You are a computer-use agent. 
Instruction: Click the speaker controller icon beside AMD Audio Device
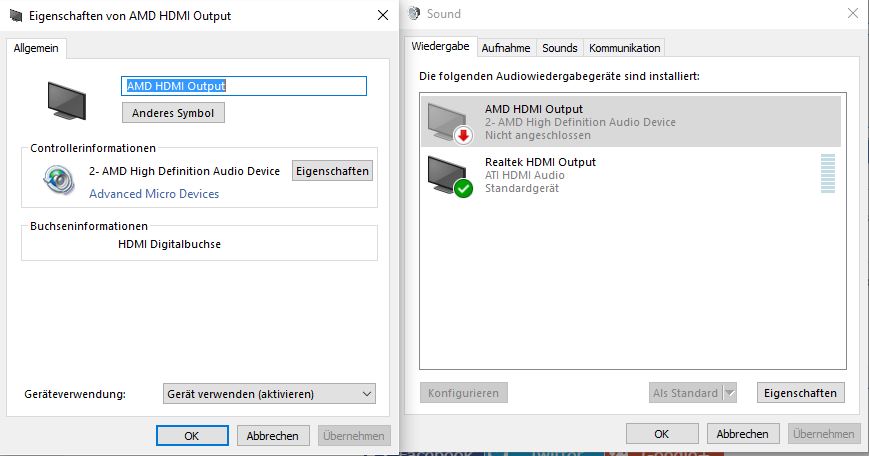[x=59, y=180]
